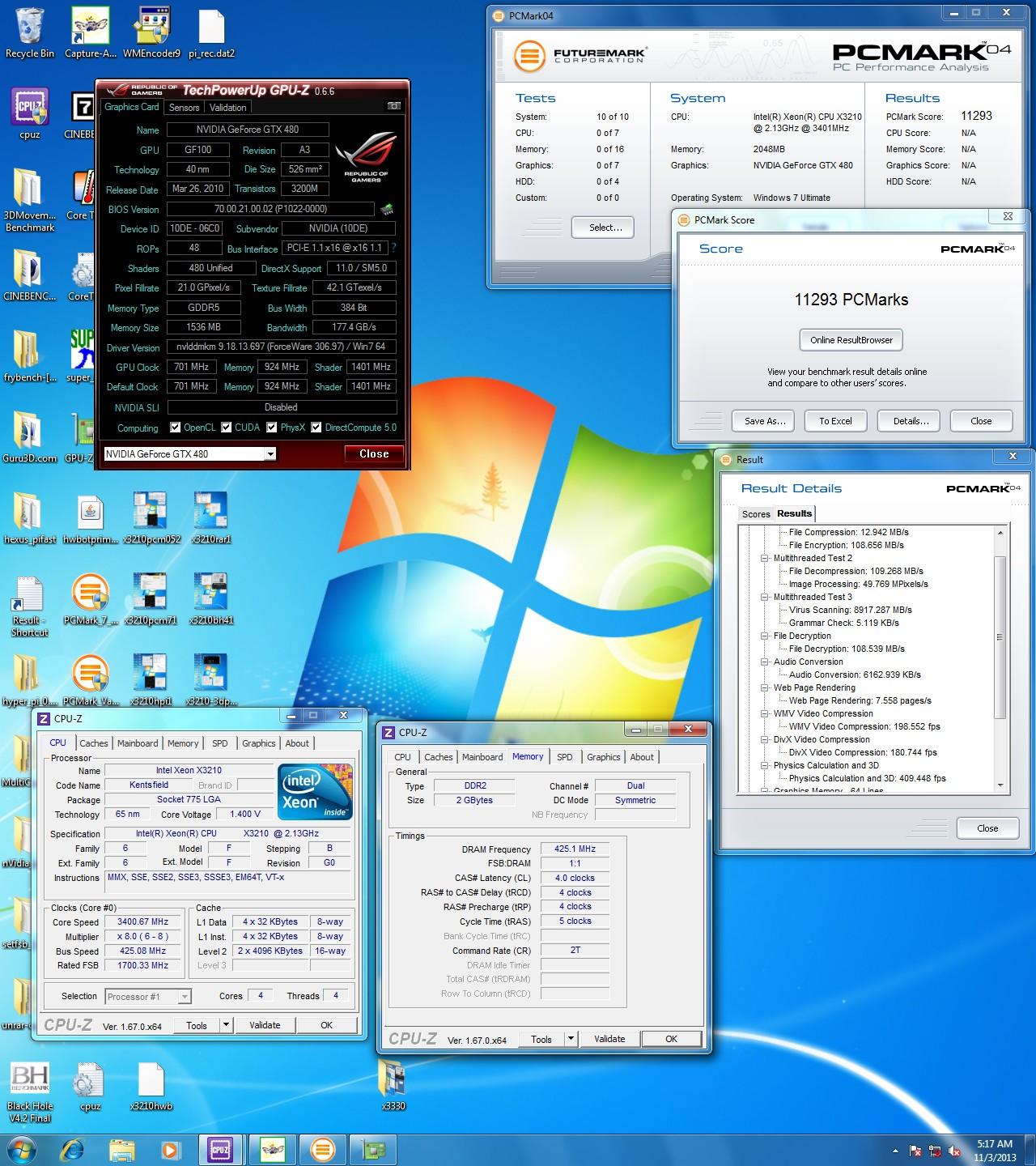This screenshot has height=1166, width=1036.
Task: Click scroll up arrow in Result Details
Action: (1000, 532)
